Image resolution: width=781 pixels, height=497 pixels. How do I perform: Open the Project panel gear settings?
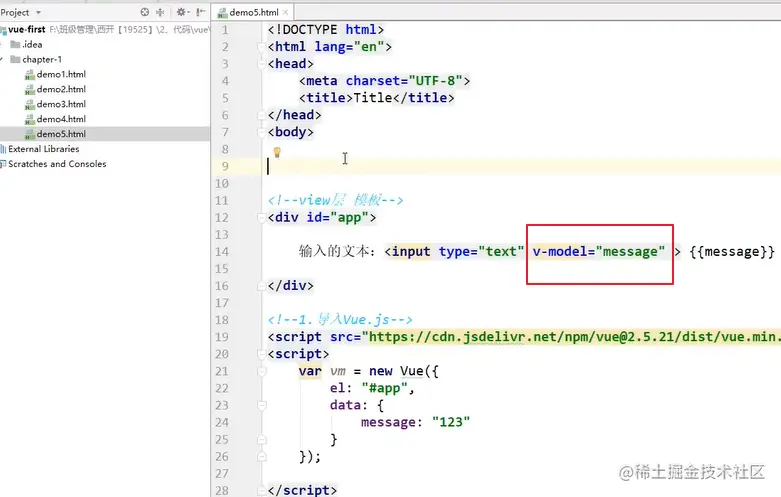[x=182, y=12]
